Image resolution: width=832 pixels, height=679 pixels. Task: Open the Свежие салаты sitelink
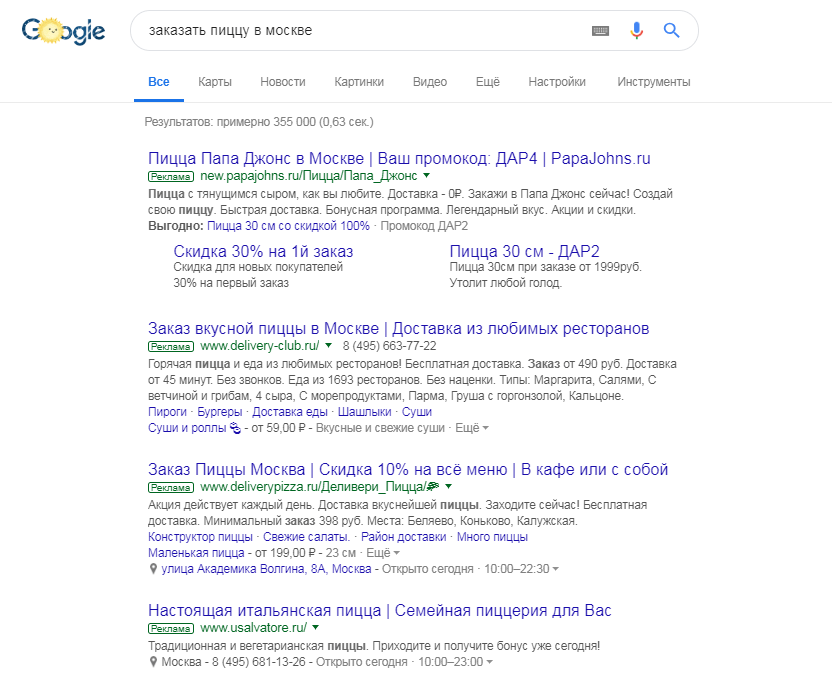(306, 537)
